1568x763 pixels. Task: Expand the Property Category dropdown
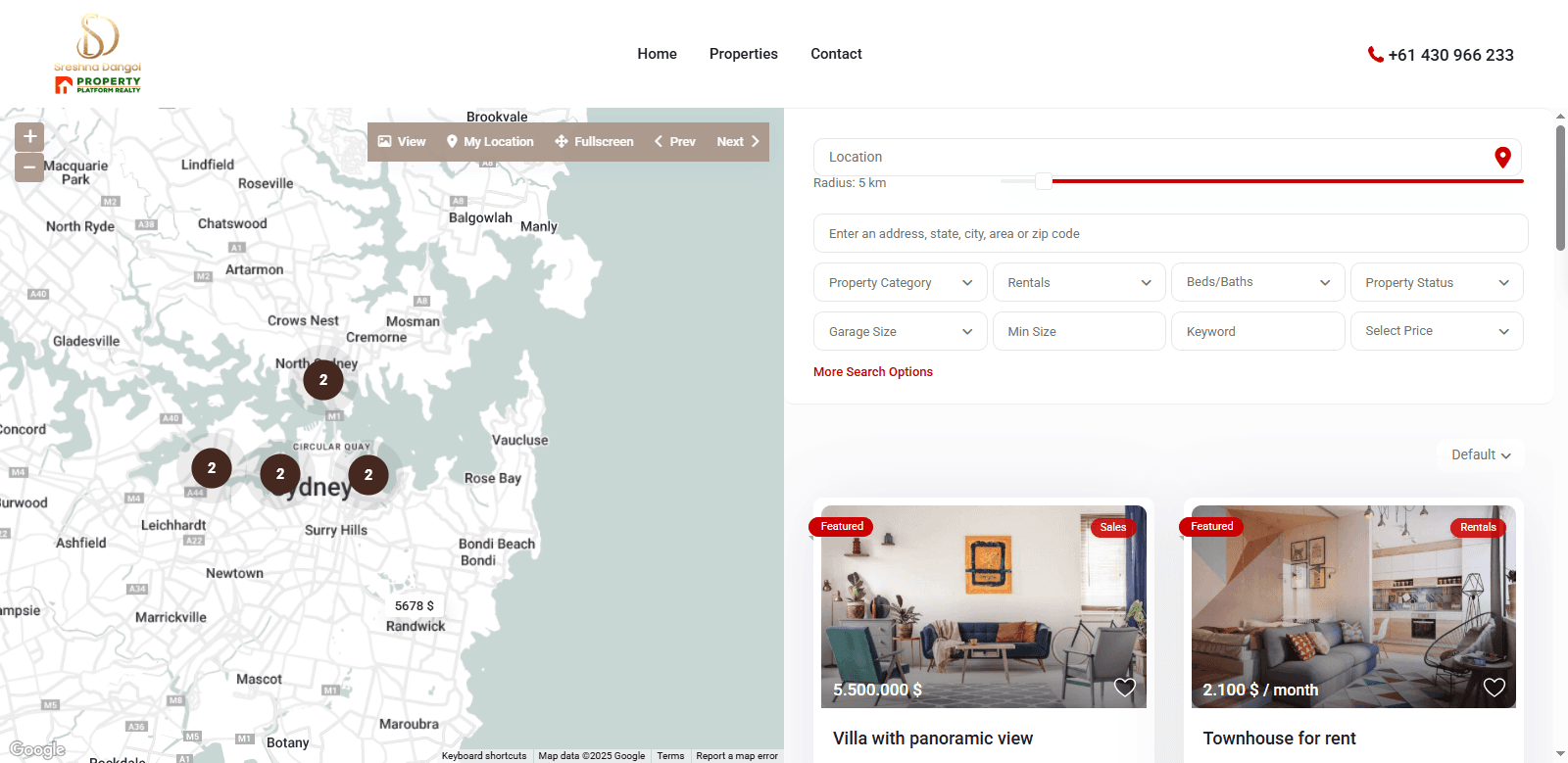coord(901,283)
